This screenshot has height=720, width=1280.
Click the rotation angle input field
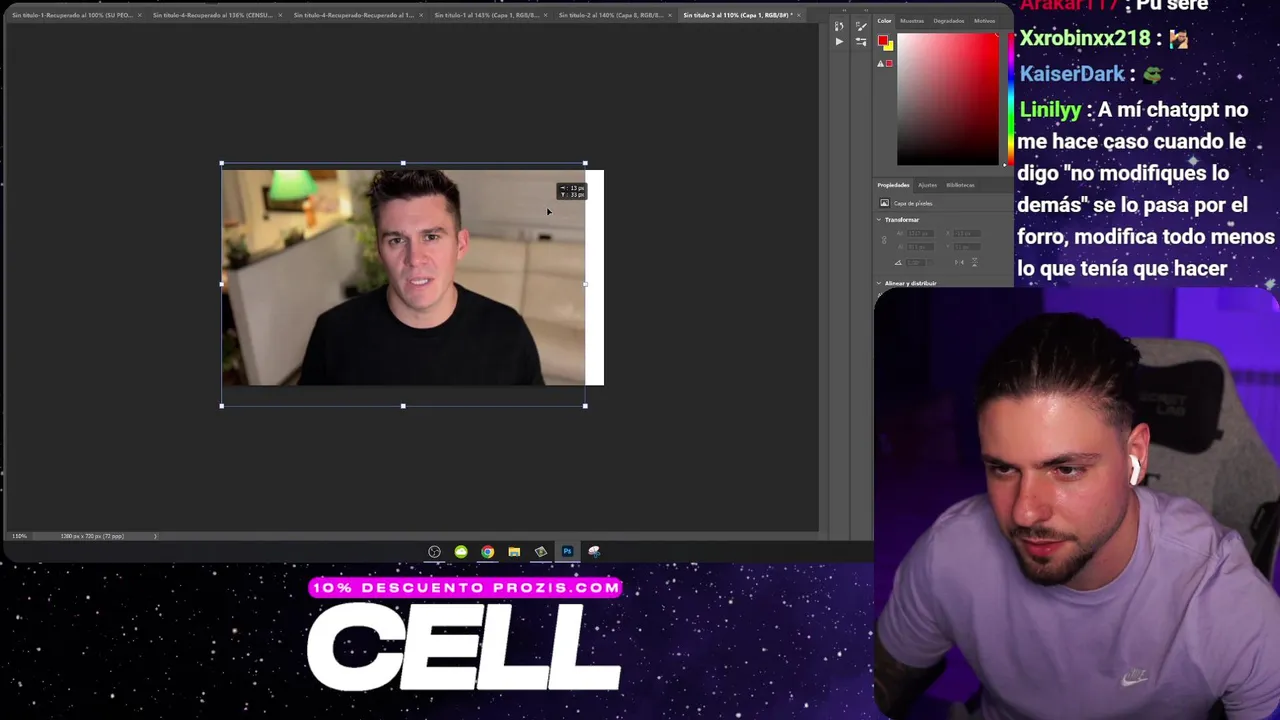[917, 262]
